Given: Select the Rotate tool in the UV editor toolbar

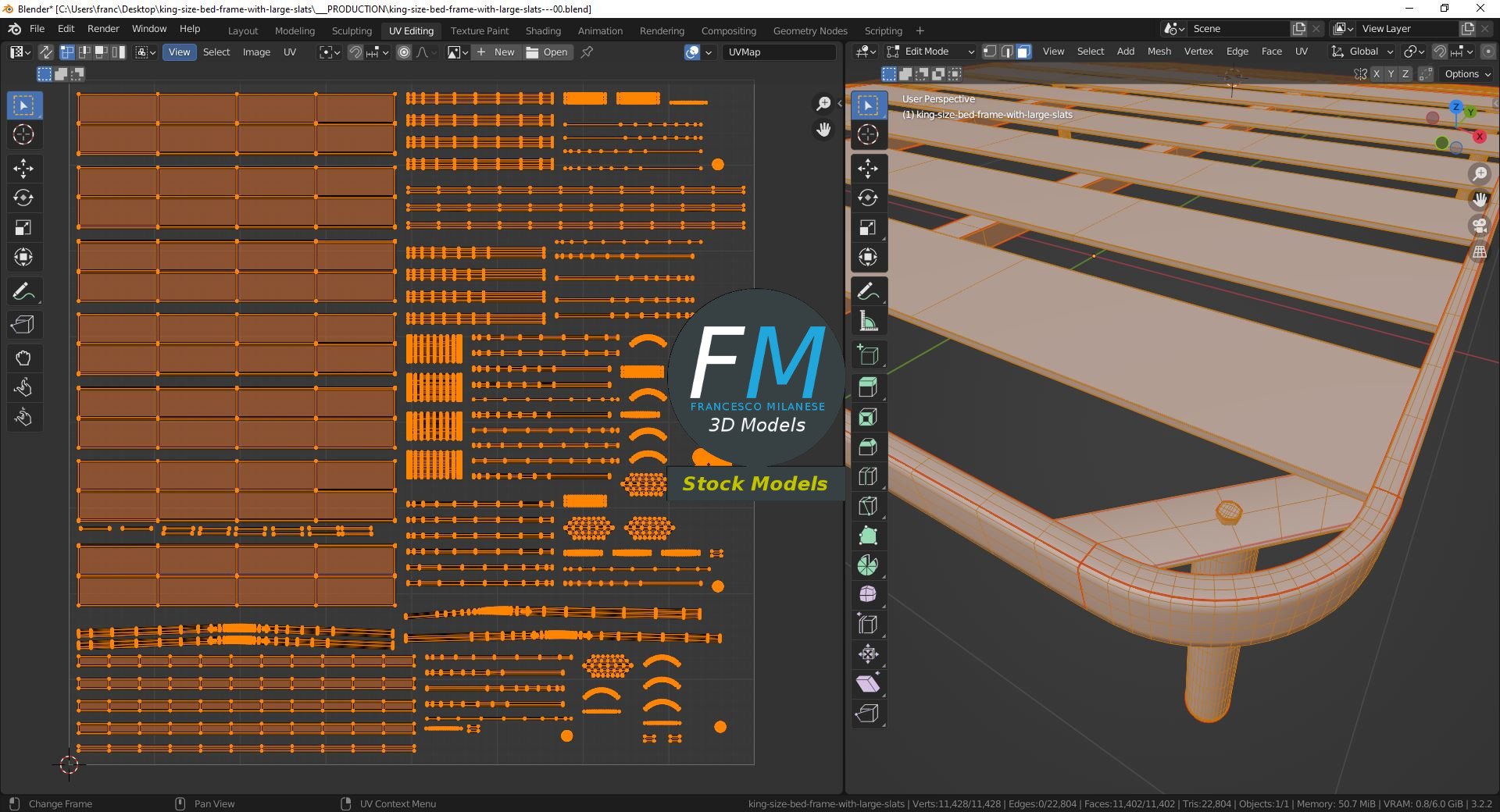Looking at the screenshot, I should coord(23,198).
